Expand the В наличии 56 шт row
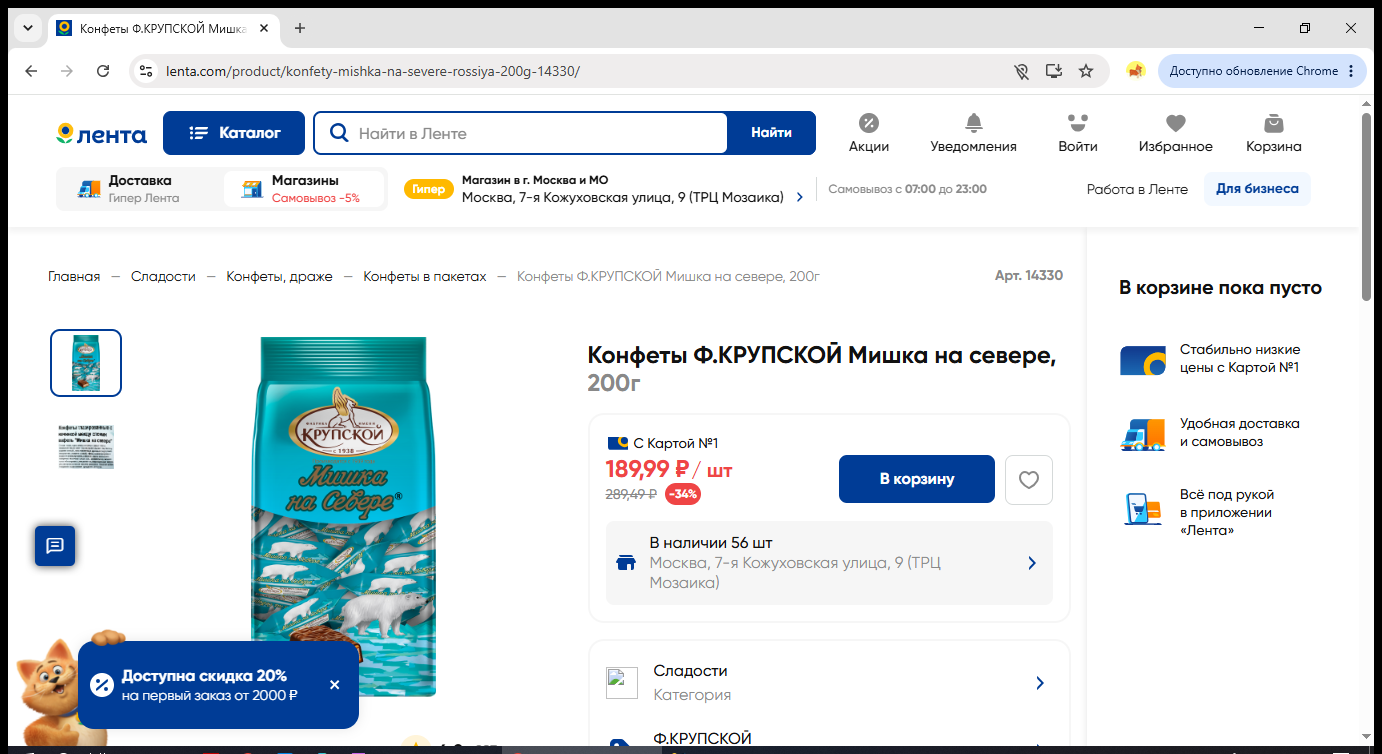The width and height of the screenshot is (1382, 754). point(829,563)
